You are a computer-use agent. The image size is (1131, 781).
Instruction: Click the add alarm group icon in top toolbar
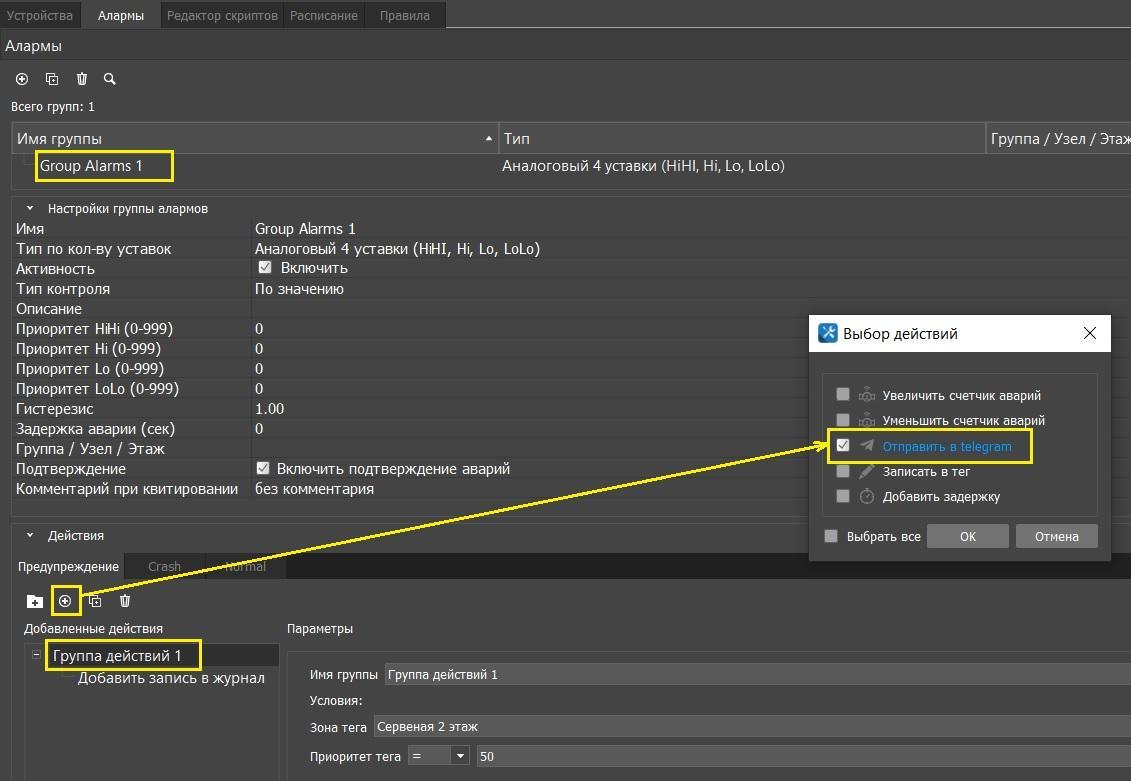[x=22, y=79]
